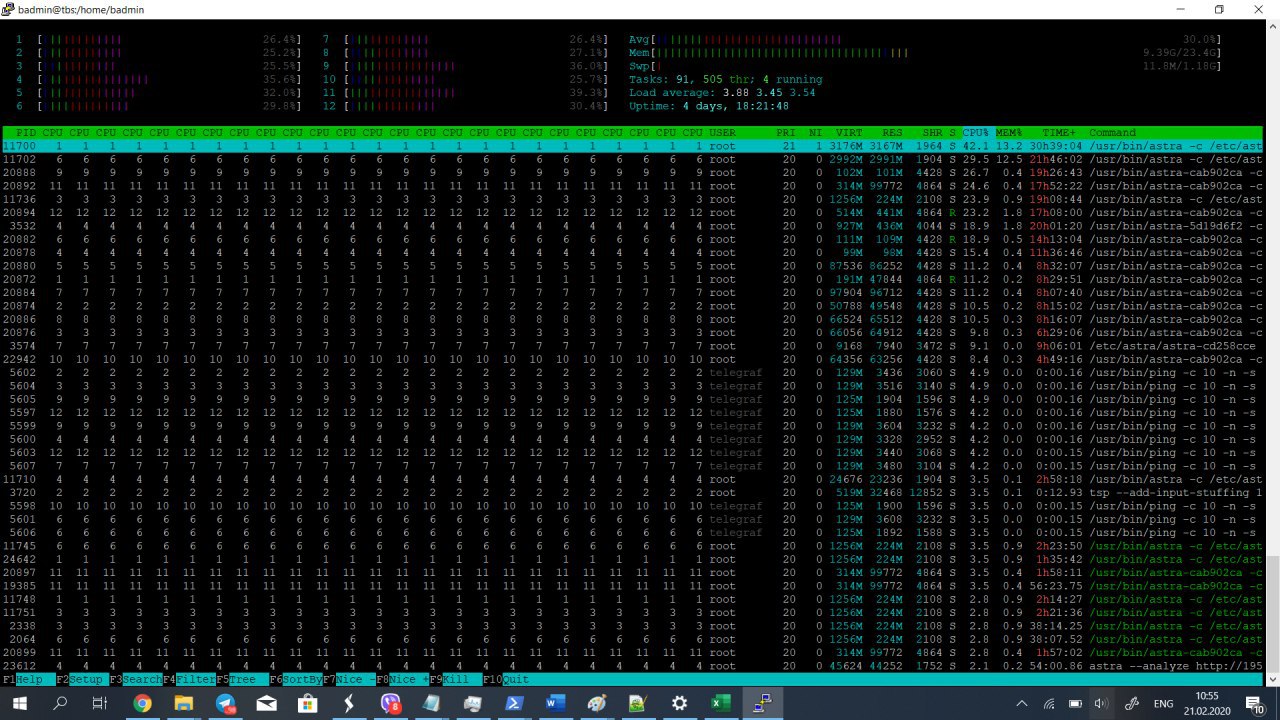The width and height of the screenshot is (1280, 720).
Task: Open File Explorer from the taskbar
Action: [184, 703]
